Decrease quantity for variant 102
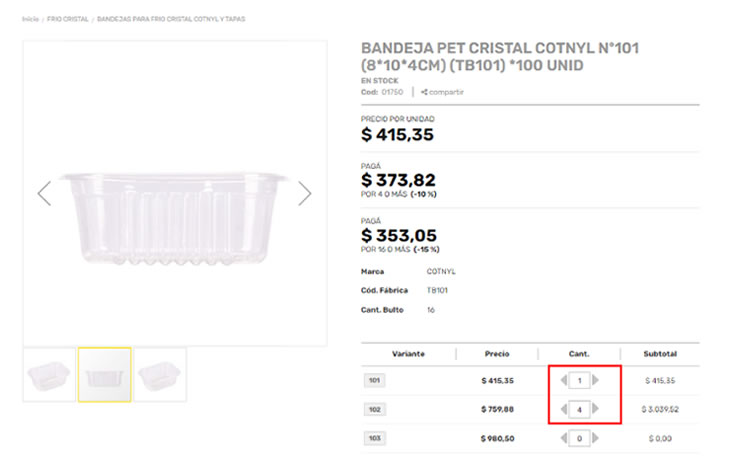This screenshot has width=730, height=467. click(x=564, y=409)
